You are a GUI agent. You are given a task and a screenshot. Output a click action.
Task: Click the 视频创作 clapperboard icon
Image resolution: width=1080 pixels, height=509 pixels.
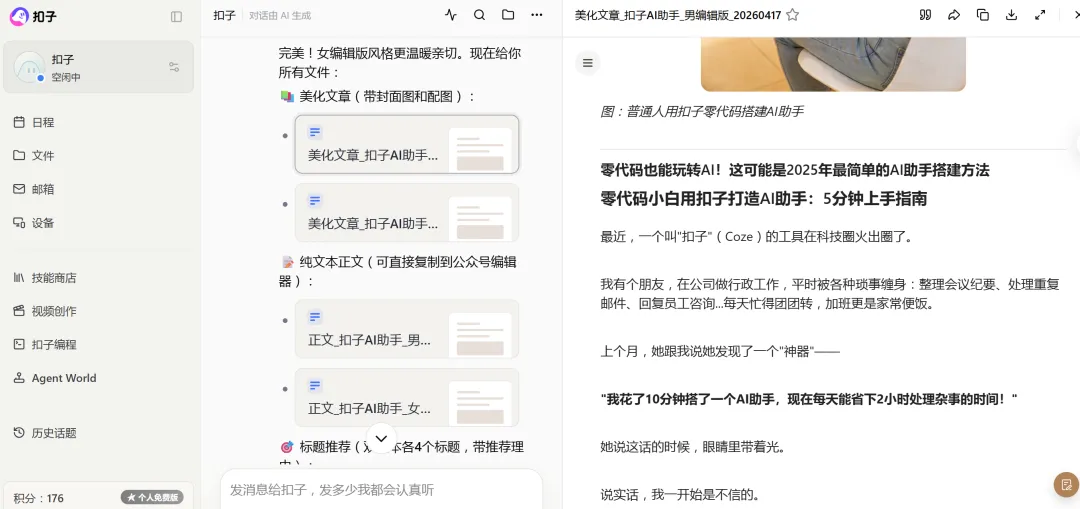pyautogui.click(x=19, y=311)
